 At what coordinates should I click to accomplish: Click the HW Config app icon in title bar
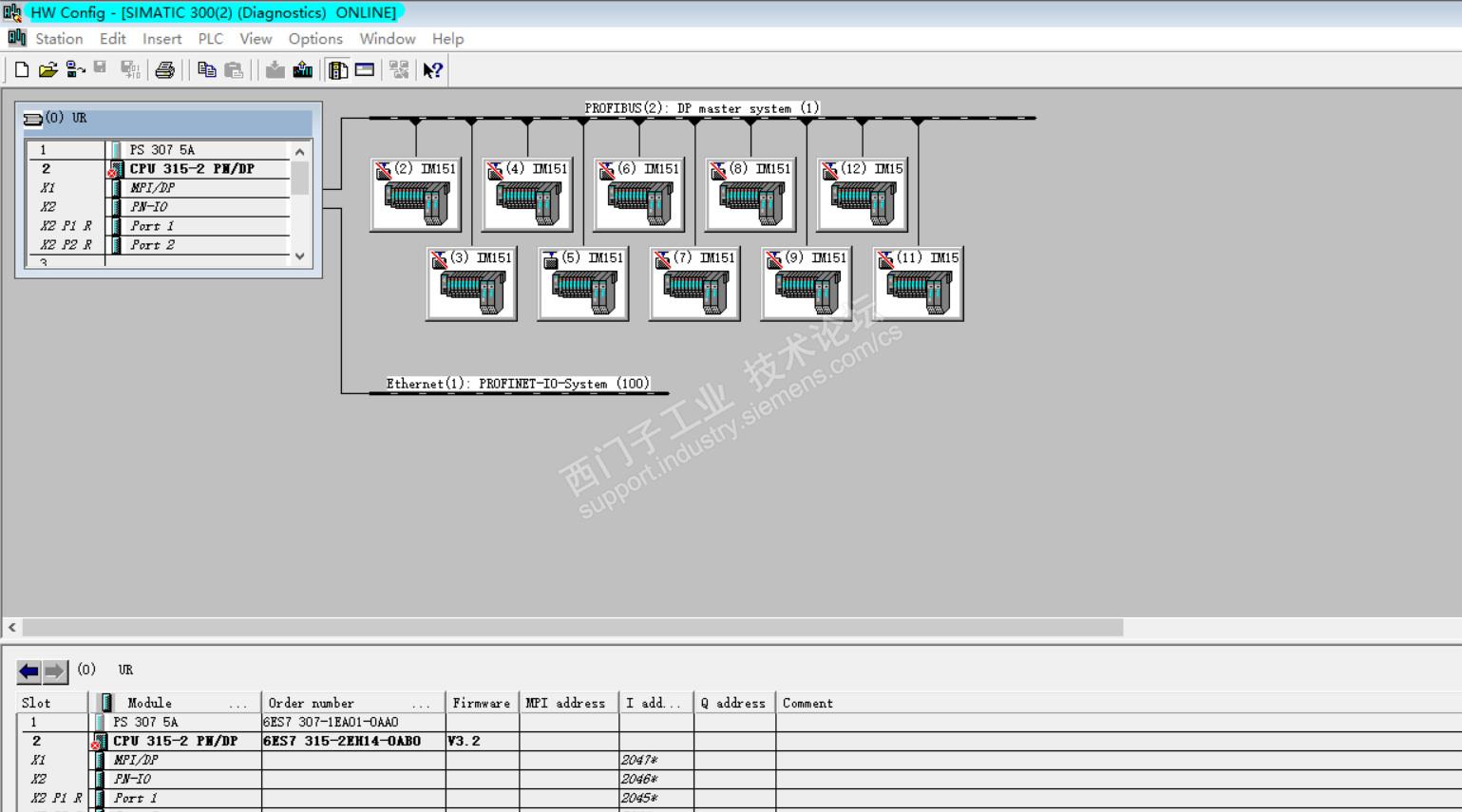click(x=12, y=12)
